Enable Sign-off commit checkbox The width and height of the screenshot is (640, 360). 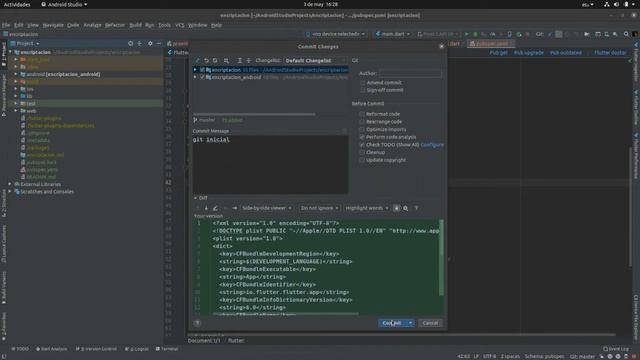(362, 90)
